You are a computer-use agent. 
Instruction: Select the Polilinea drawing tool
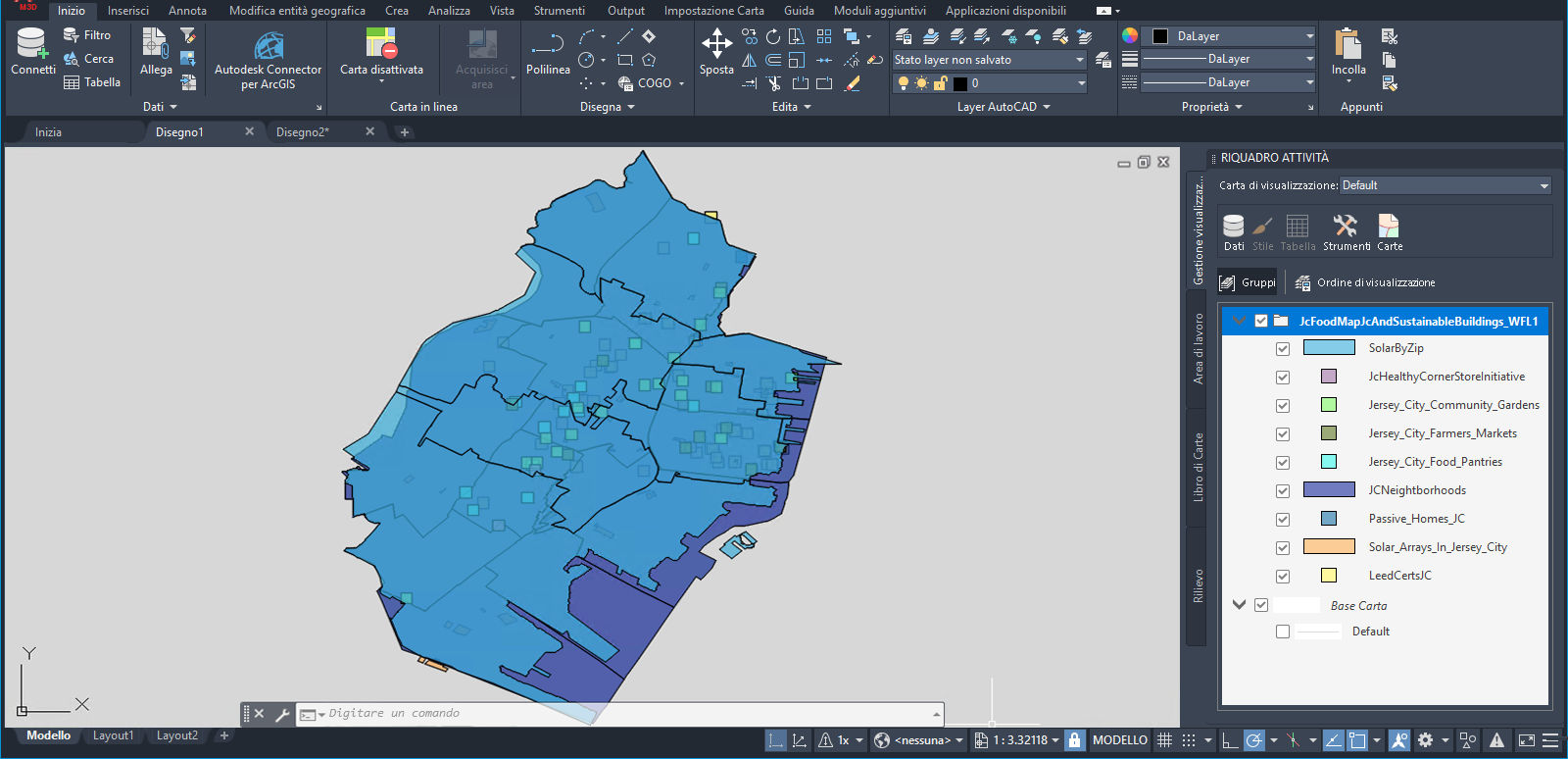[548, 45]
